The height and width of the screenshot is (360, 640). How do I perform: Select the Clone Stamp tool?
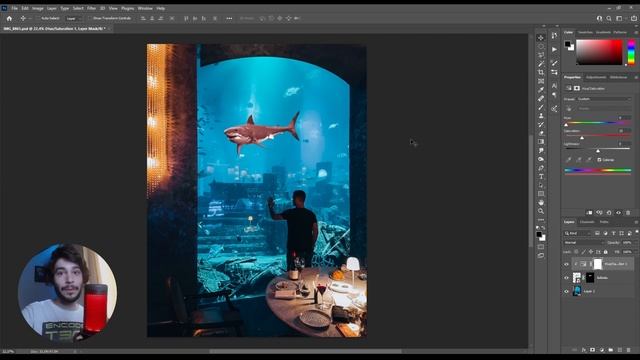click(x=541, y=116)
